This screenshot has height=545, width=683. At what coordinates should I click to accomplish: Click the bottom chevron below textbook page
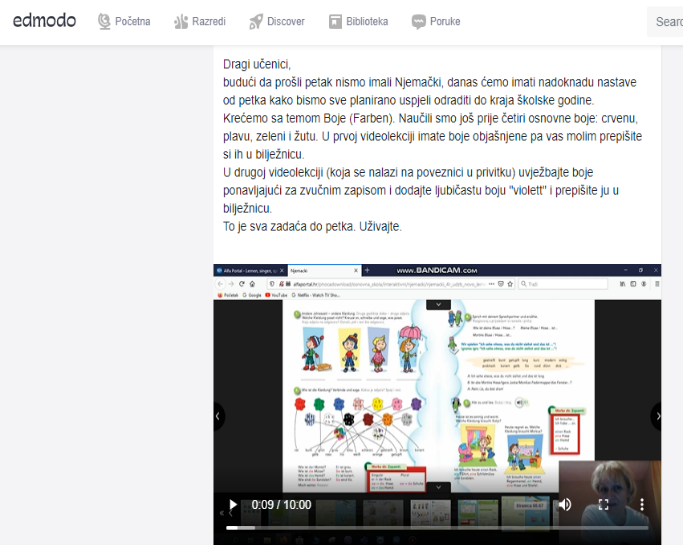(438, 487)
